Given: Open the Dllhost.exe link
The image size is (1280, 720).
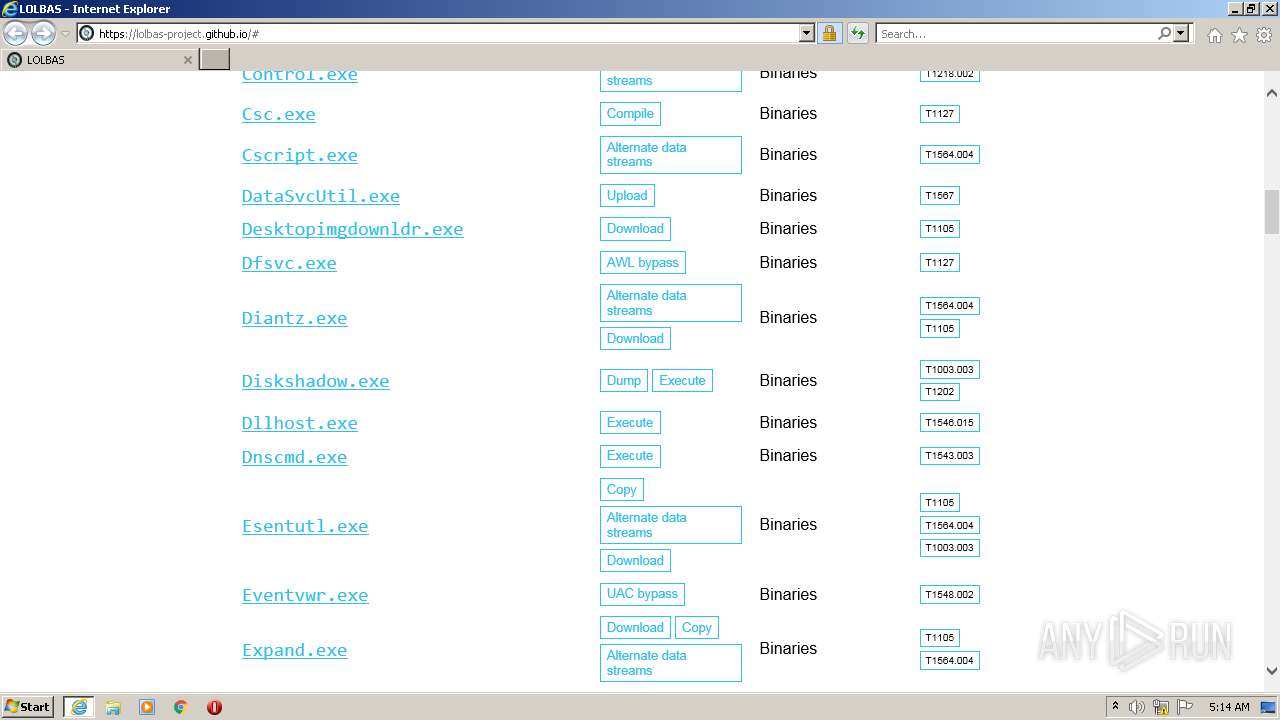Looking at the screenshot, I should point(299,423).
